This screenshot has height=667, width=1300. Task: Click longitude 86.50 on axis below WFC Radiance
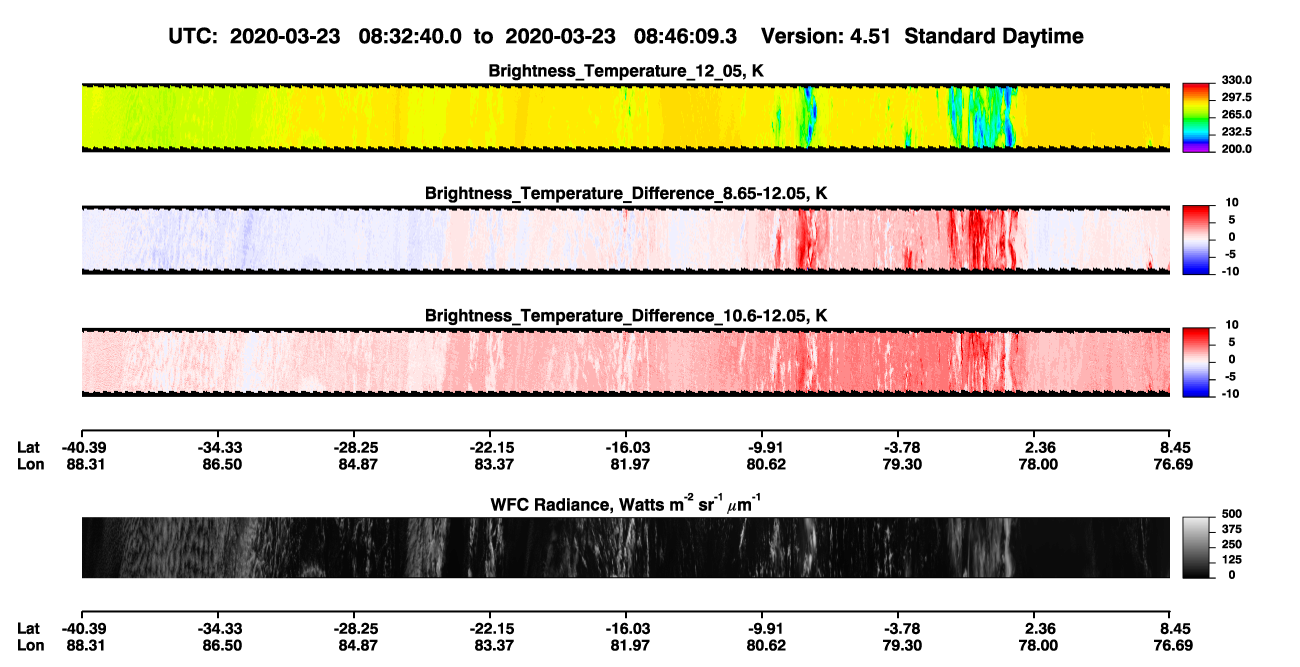click(x=220, y=644)
